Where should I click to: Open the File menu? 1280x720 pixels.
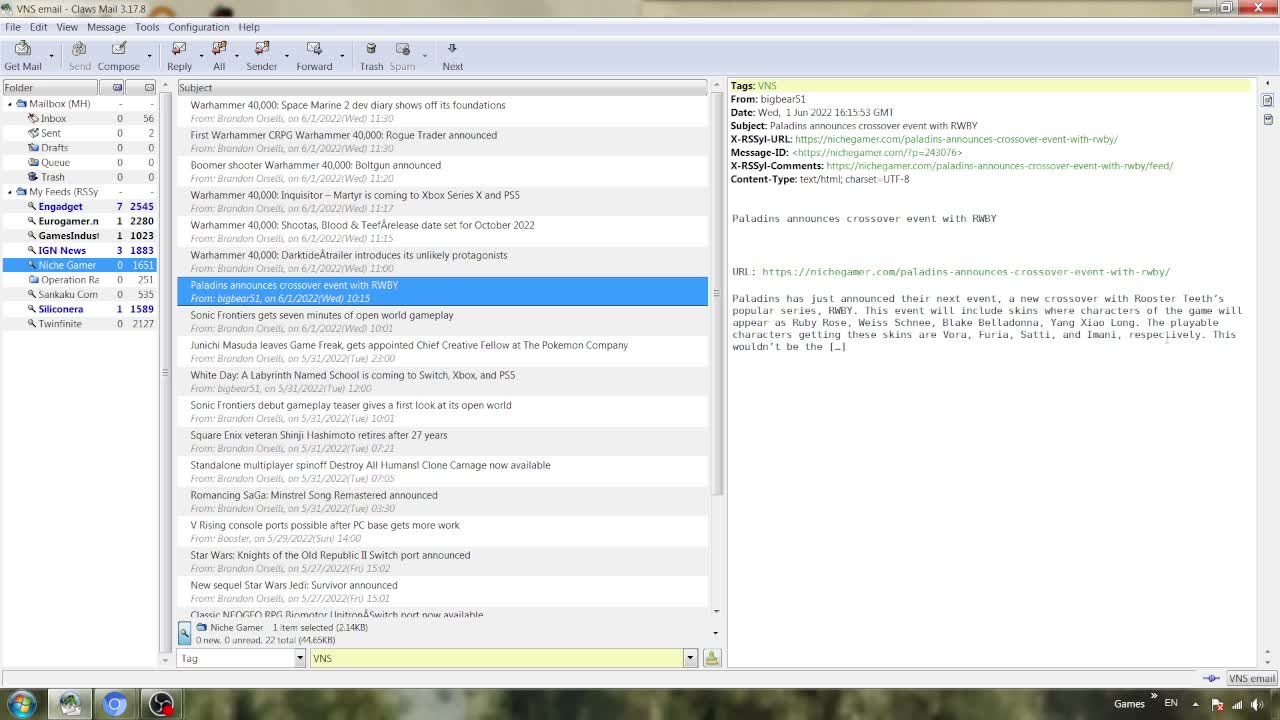click(x=13, y=27)
